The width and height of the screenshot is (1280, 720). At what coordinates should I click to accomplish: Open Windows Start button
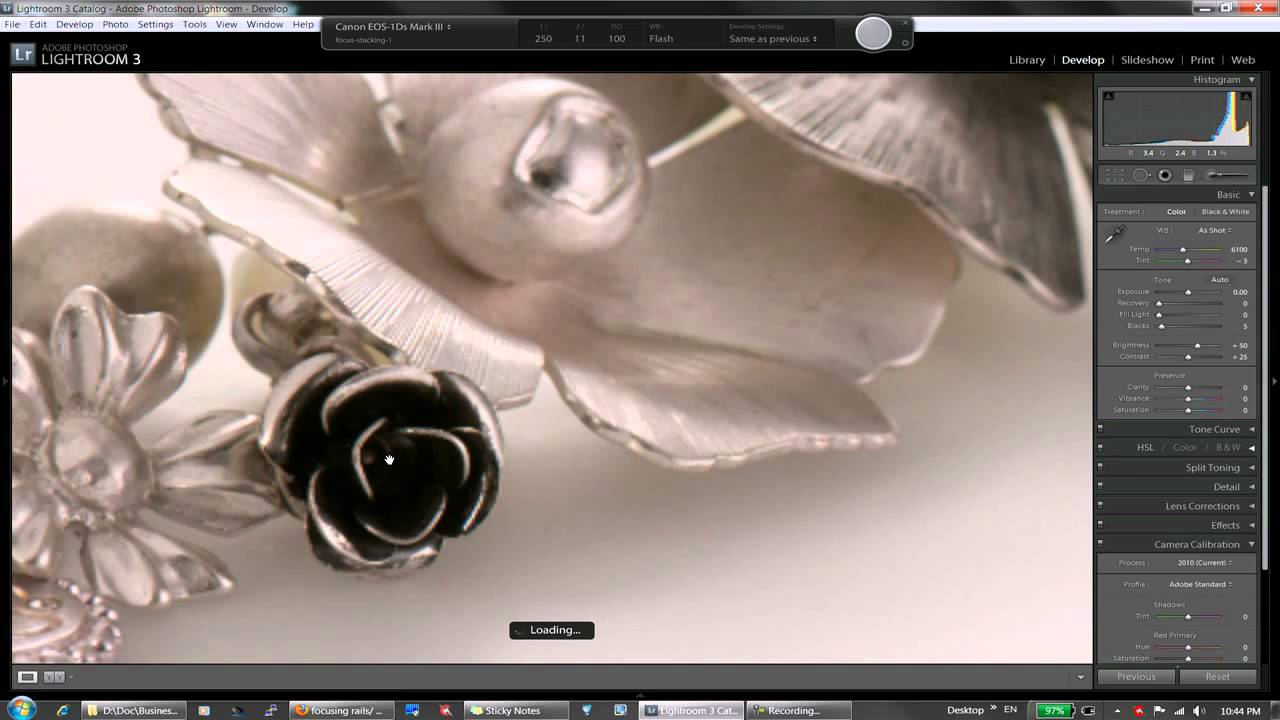21,710
